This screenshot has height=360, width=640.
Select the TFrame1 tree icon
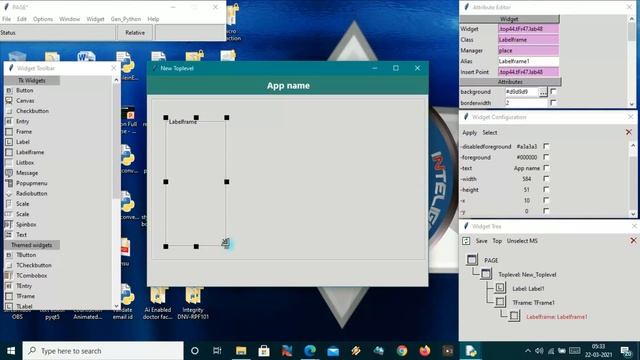pos(500,302)
